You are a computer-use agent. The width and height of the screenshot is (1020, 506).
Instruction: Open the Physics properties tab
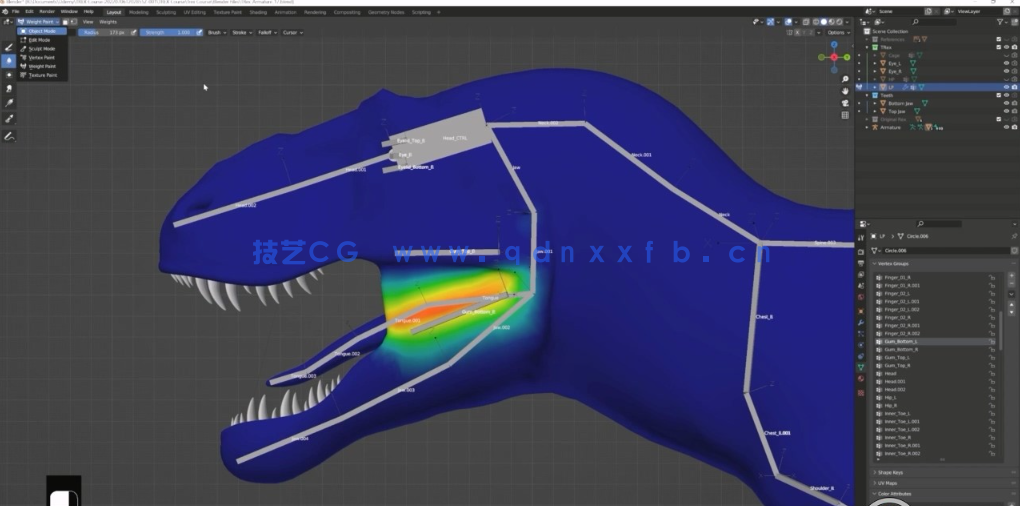pyautogui.click(x=861, y=345)
